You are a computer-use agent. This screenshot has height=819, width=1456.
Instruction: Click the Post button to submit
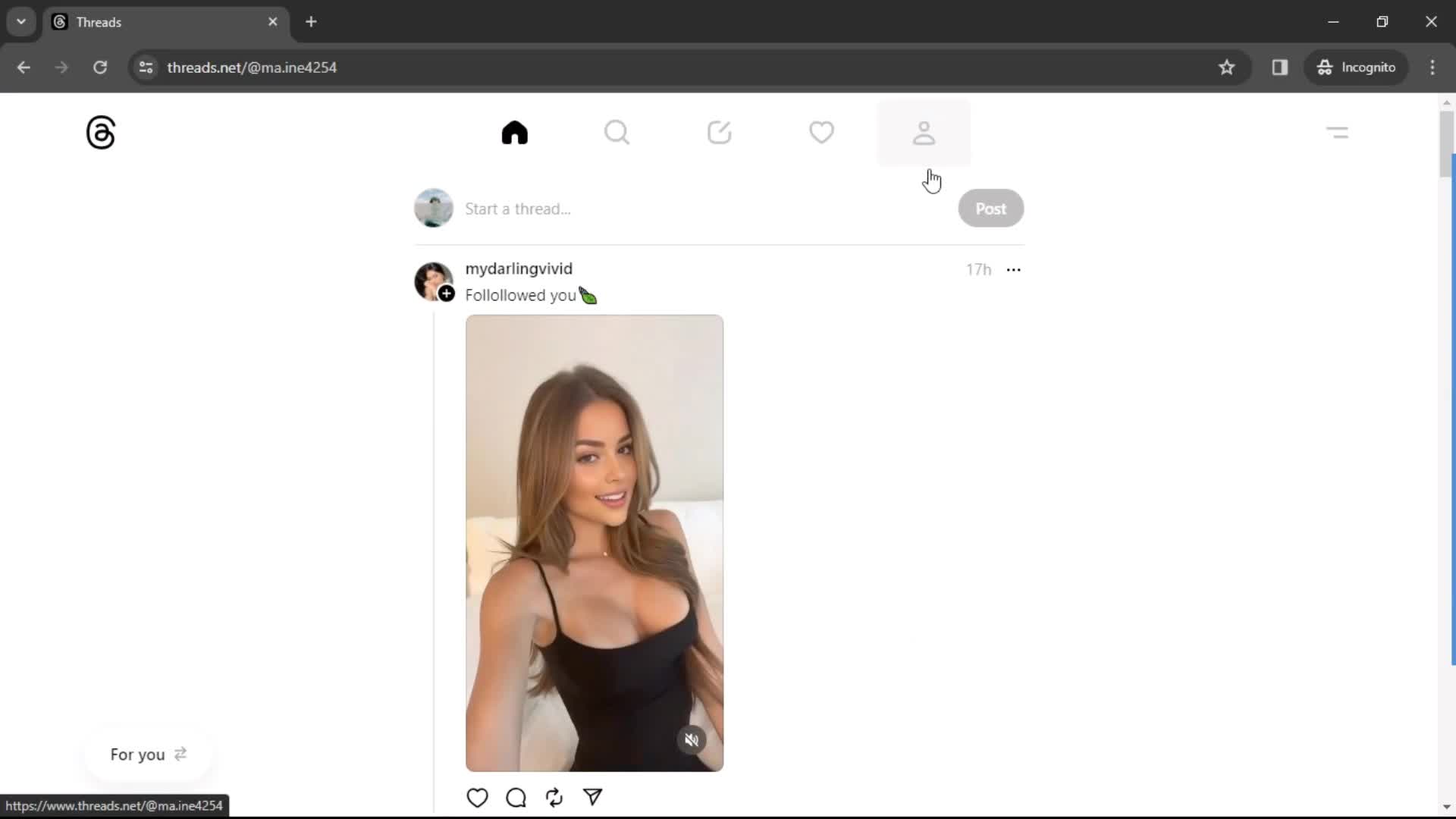coord(991,208)
